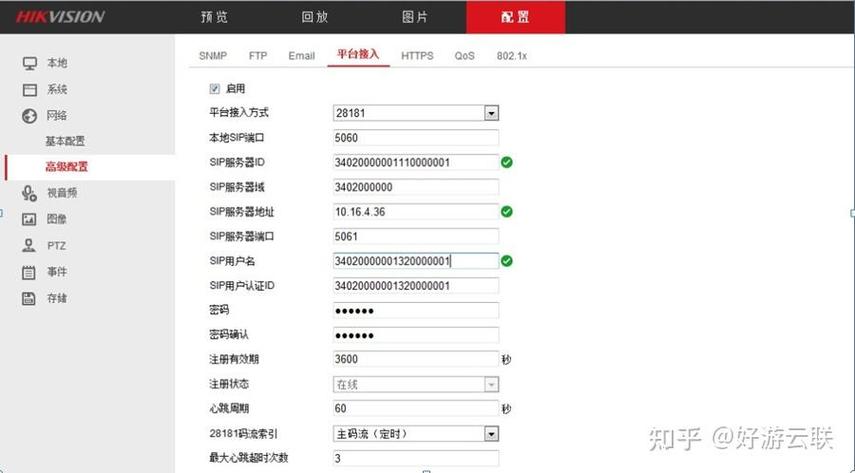Click the SIP服务器ID input field
This screenshot has height=473, width=855.
pyautogui.click(x=416, y=162)
